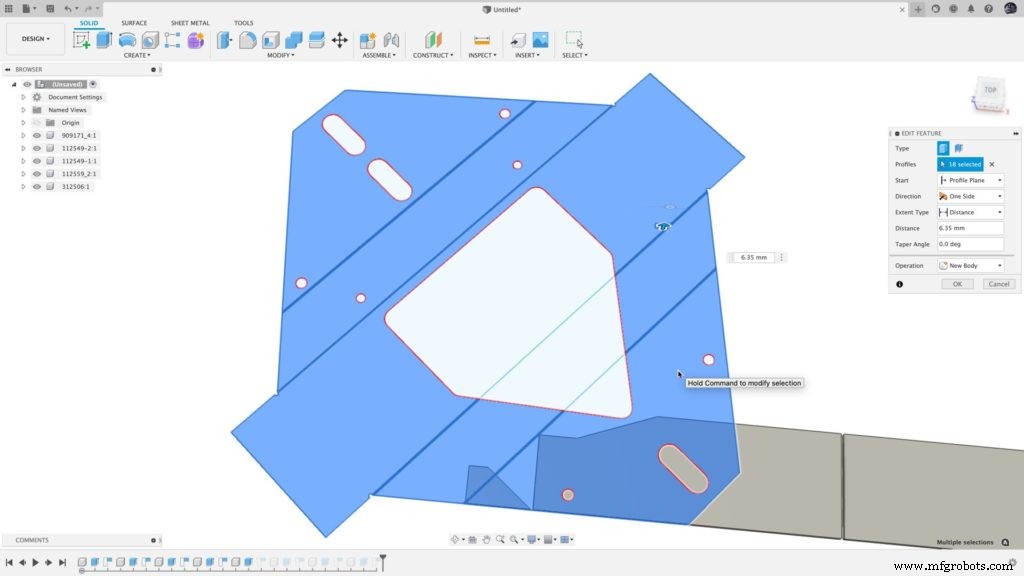Open the Direction dropdown set to One Side
The height and width of the screenshot is (576, 1024).
[968, 196]
